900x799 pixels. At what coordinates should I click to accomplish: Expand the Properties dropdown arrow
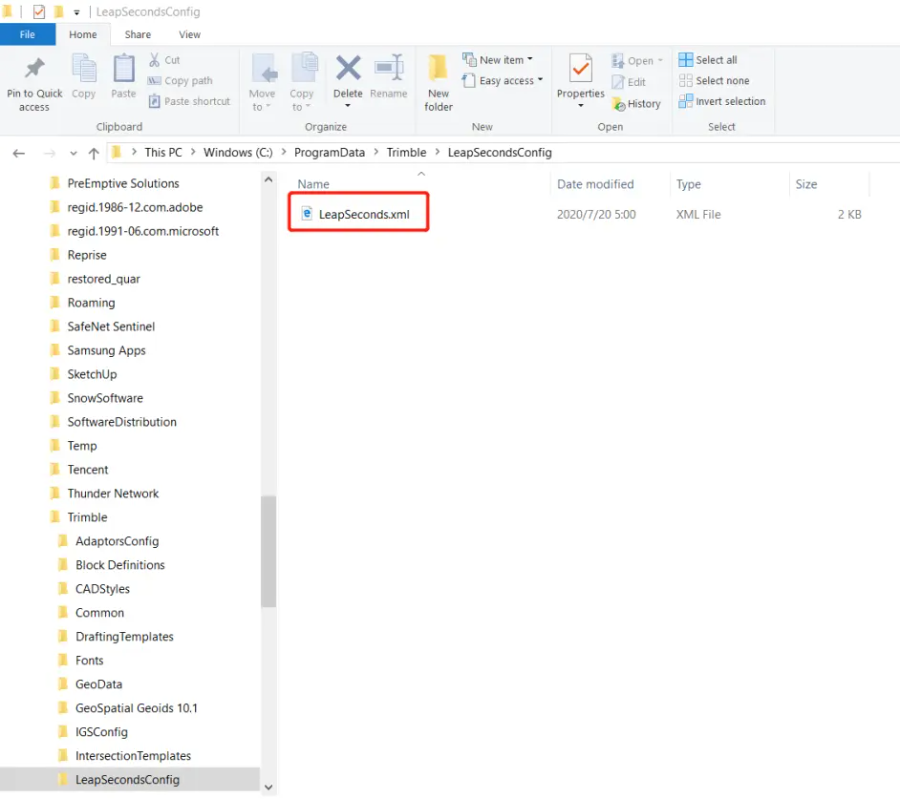tap(580, 106)
